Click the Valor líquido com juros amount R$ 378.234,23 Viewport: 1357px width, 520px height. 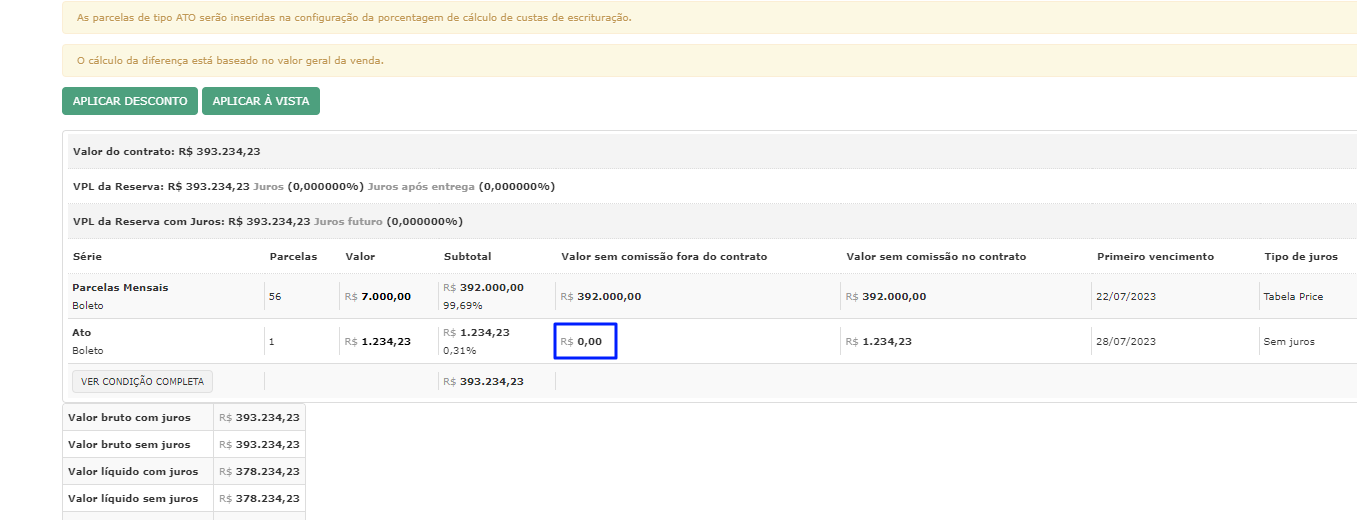point(260,471)
